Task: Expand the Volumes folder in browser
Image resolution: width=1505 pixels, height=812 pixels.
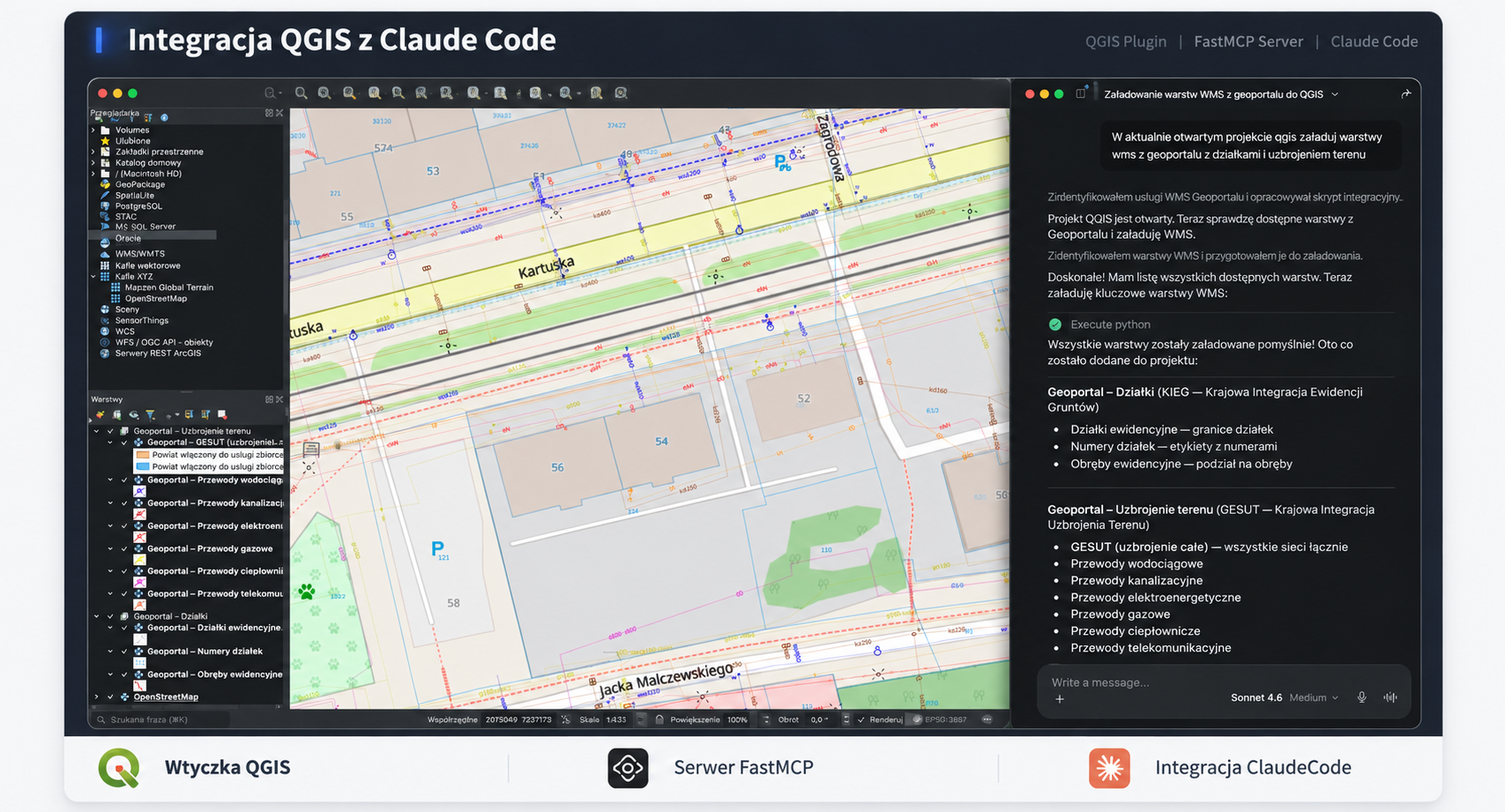Action: pyautogui.click(x=93, y=130)
